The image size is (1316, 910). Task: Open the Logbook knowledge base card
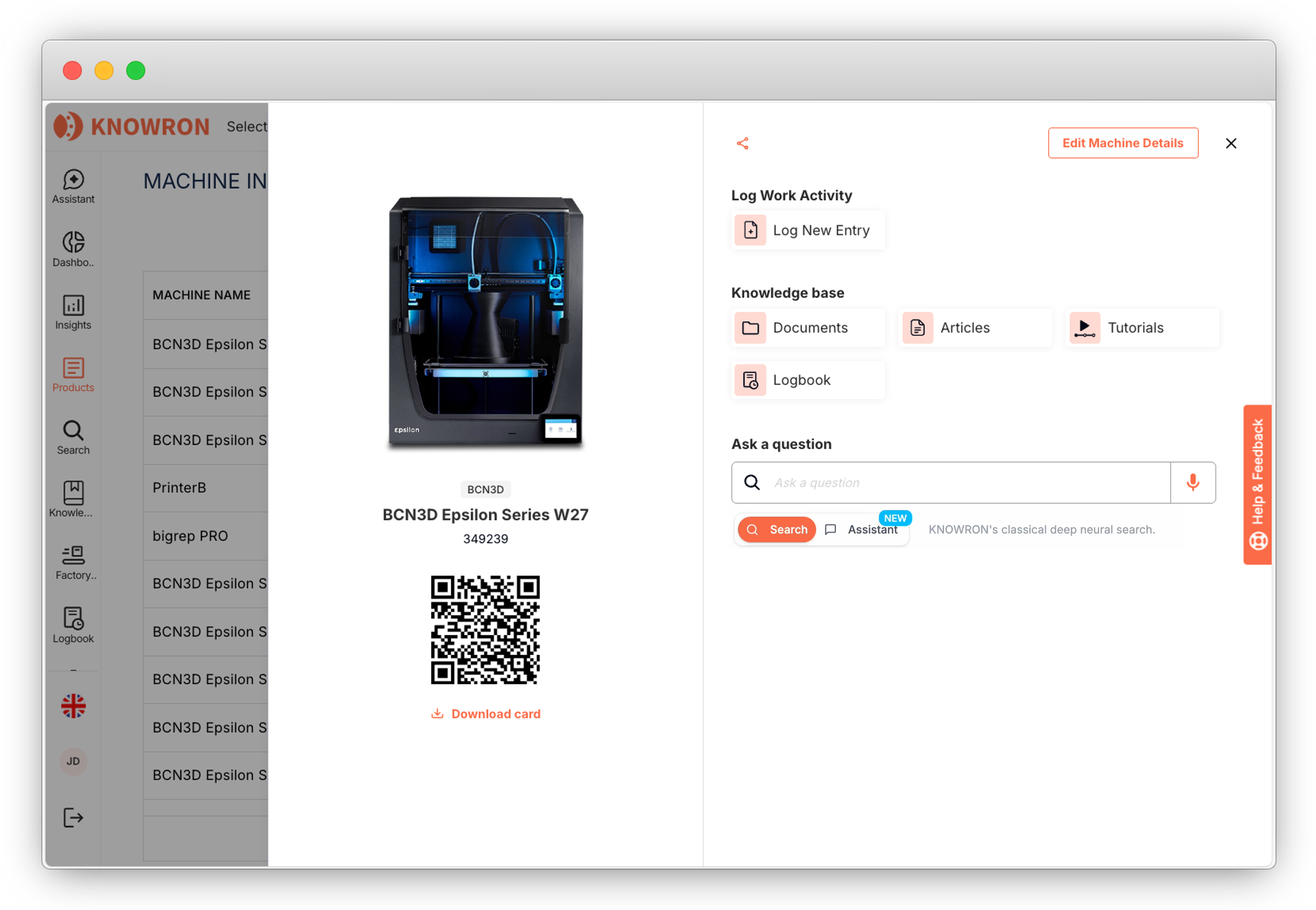[x=808, y=380]
